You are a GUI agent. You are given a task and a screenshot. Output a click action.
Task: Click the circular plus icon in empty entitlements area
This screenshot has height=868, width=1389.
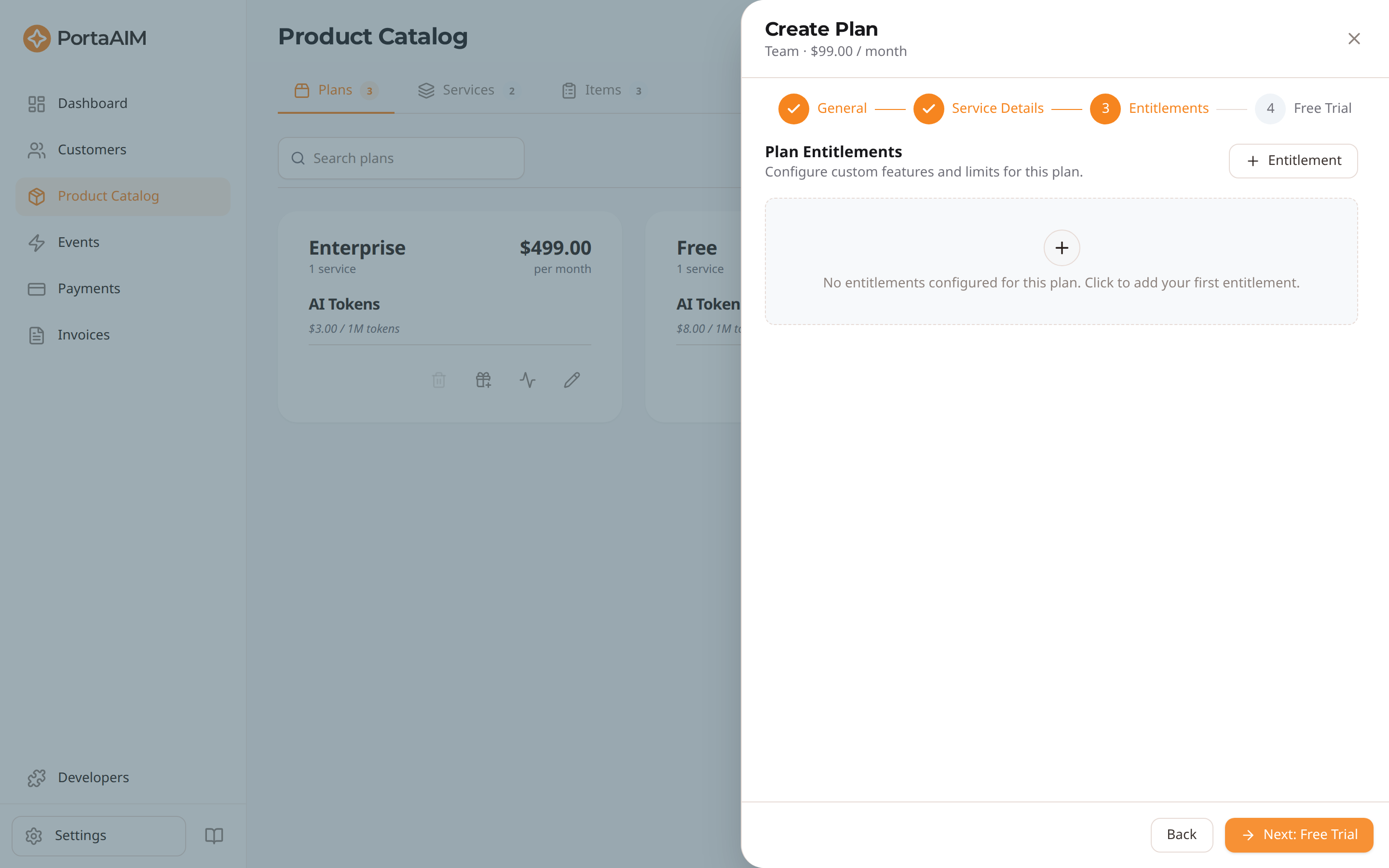tap(1061, 248)
